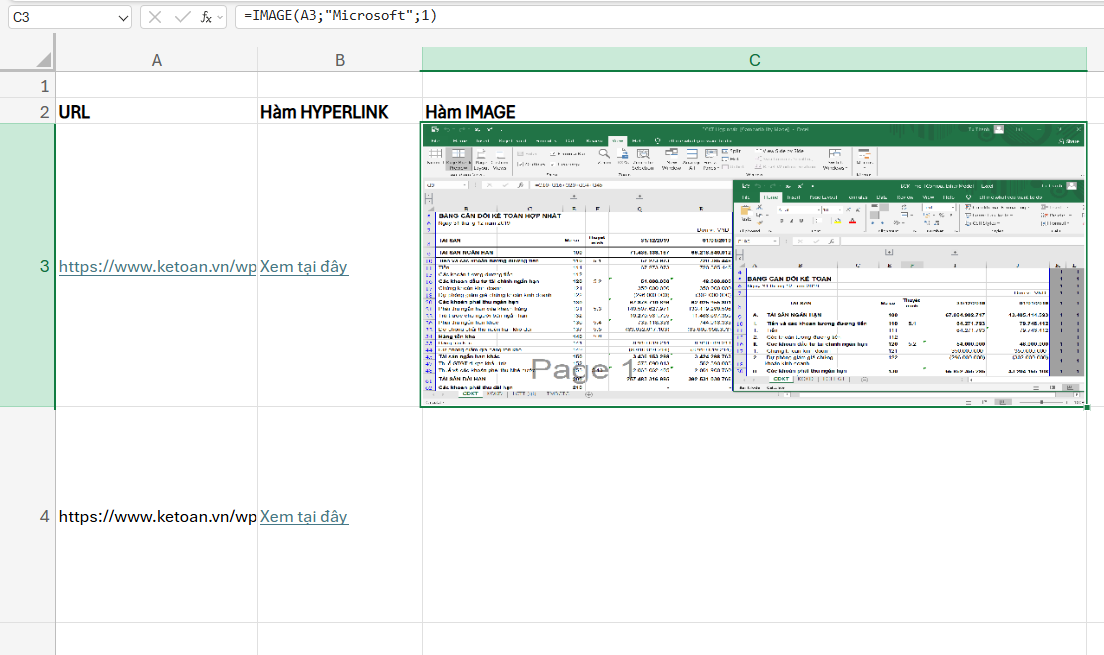
Task: Follow the "Xem tại đây" hyperlink in row 4
Action: 303,516
